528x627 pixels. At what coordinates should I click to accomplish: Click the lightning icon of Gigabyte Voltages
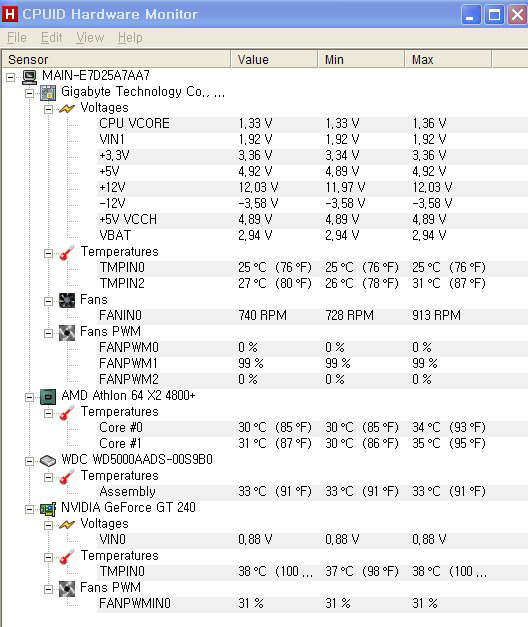[x=67, y=108]
